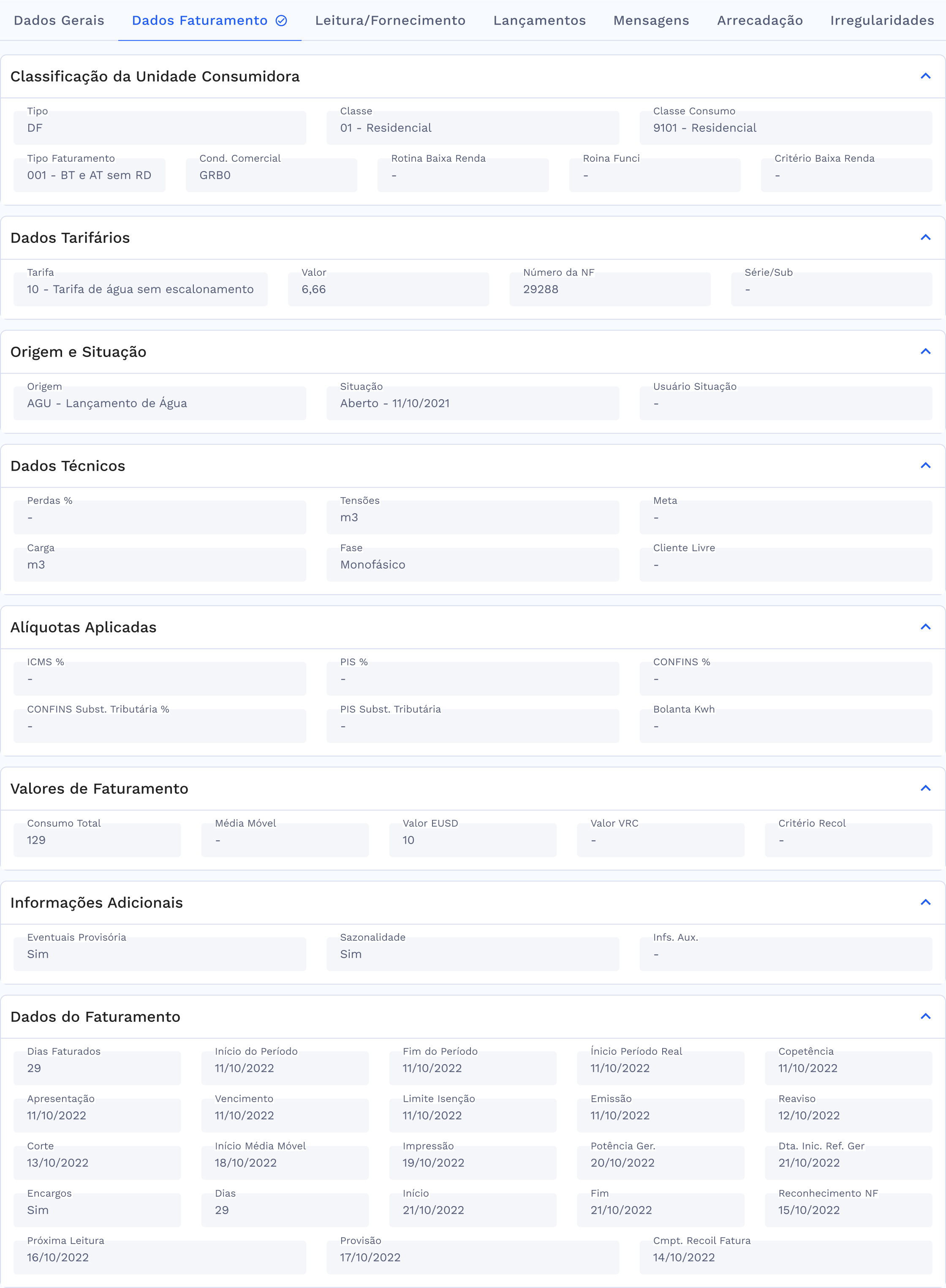Image resolution: width=946 pixels, height=1288 pixels.
Task: Click the Tarifa field value
Action: point(140,289)
